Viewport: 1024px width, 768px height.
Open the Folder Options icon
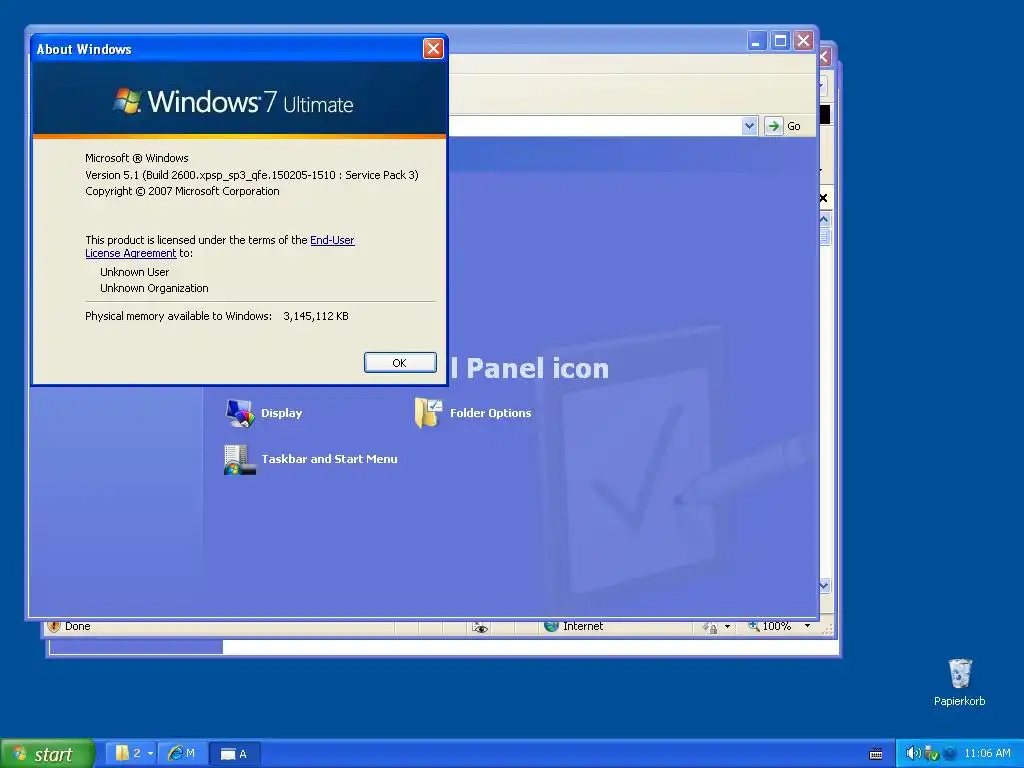point(428,413)
